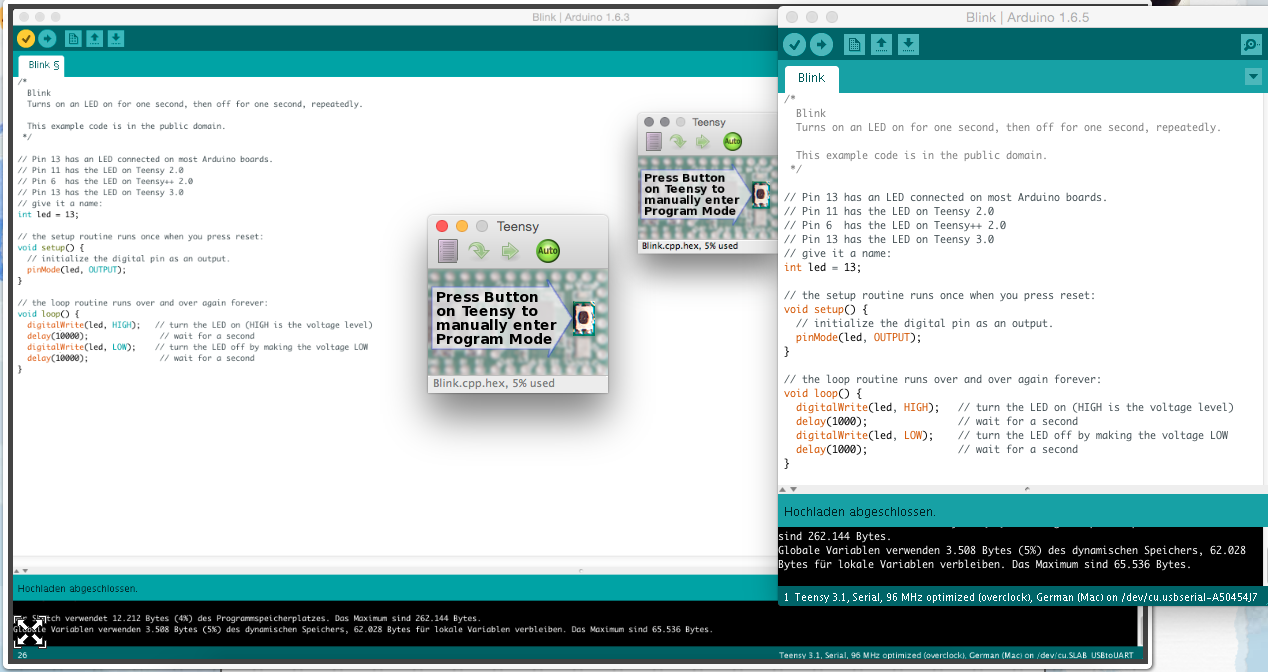Click Reboot arrow in rear Teensy window
This screenshot has width=1268, height=672.
[704, 142]
